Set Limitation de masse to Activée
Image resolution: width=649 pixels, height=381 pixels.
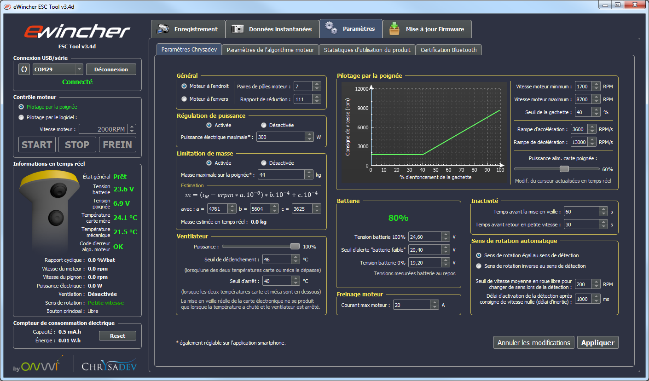pos(209,163)
